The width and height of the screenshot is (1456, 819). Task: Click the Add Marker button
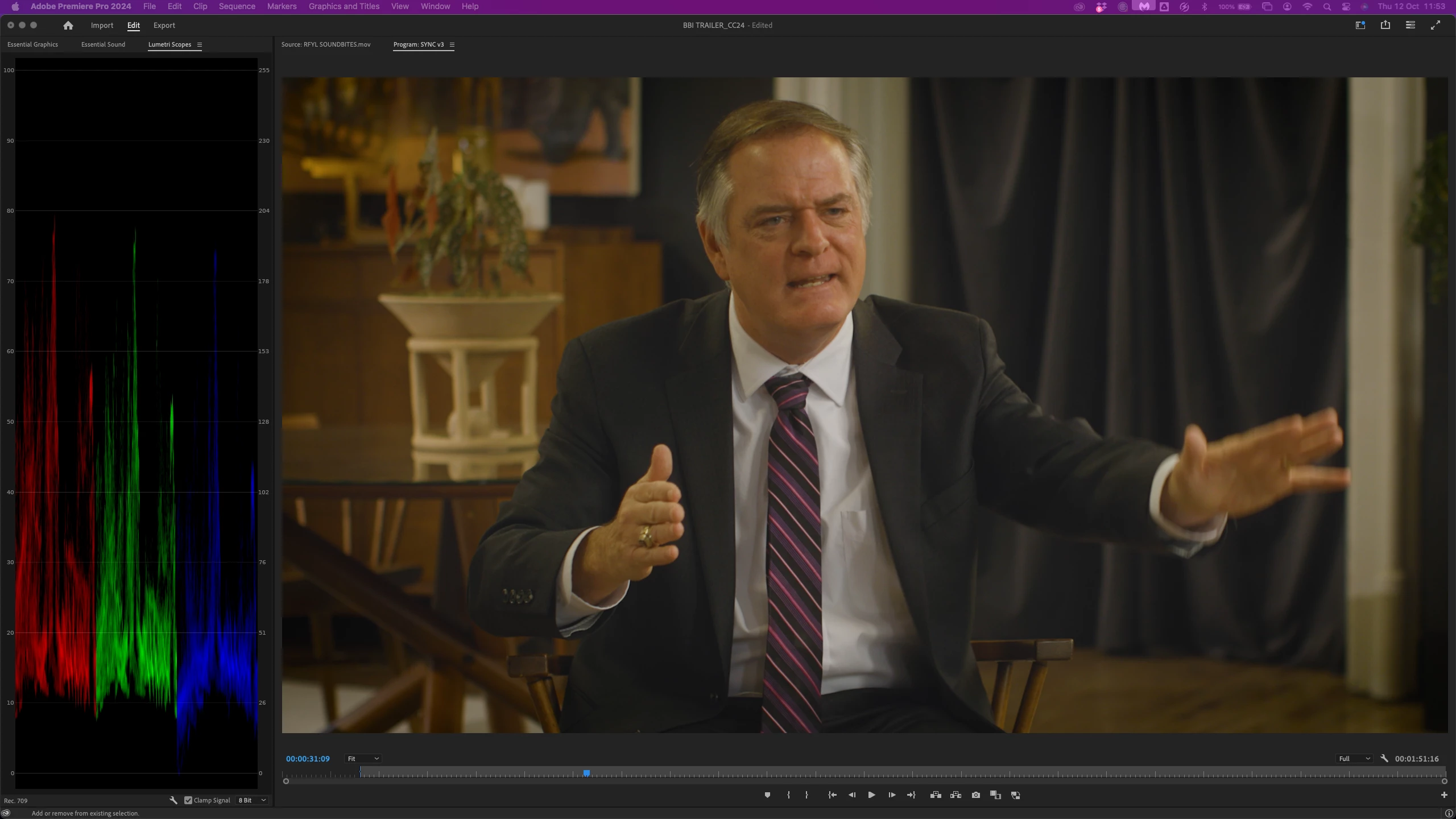[x=767, y=795]
